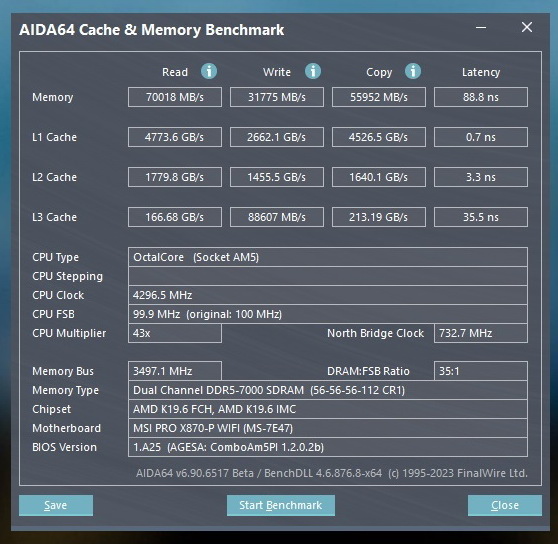Select L2 Cache latency 3.3 ns

481,177
